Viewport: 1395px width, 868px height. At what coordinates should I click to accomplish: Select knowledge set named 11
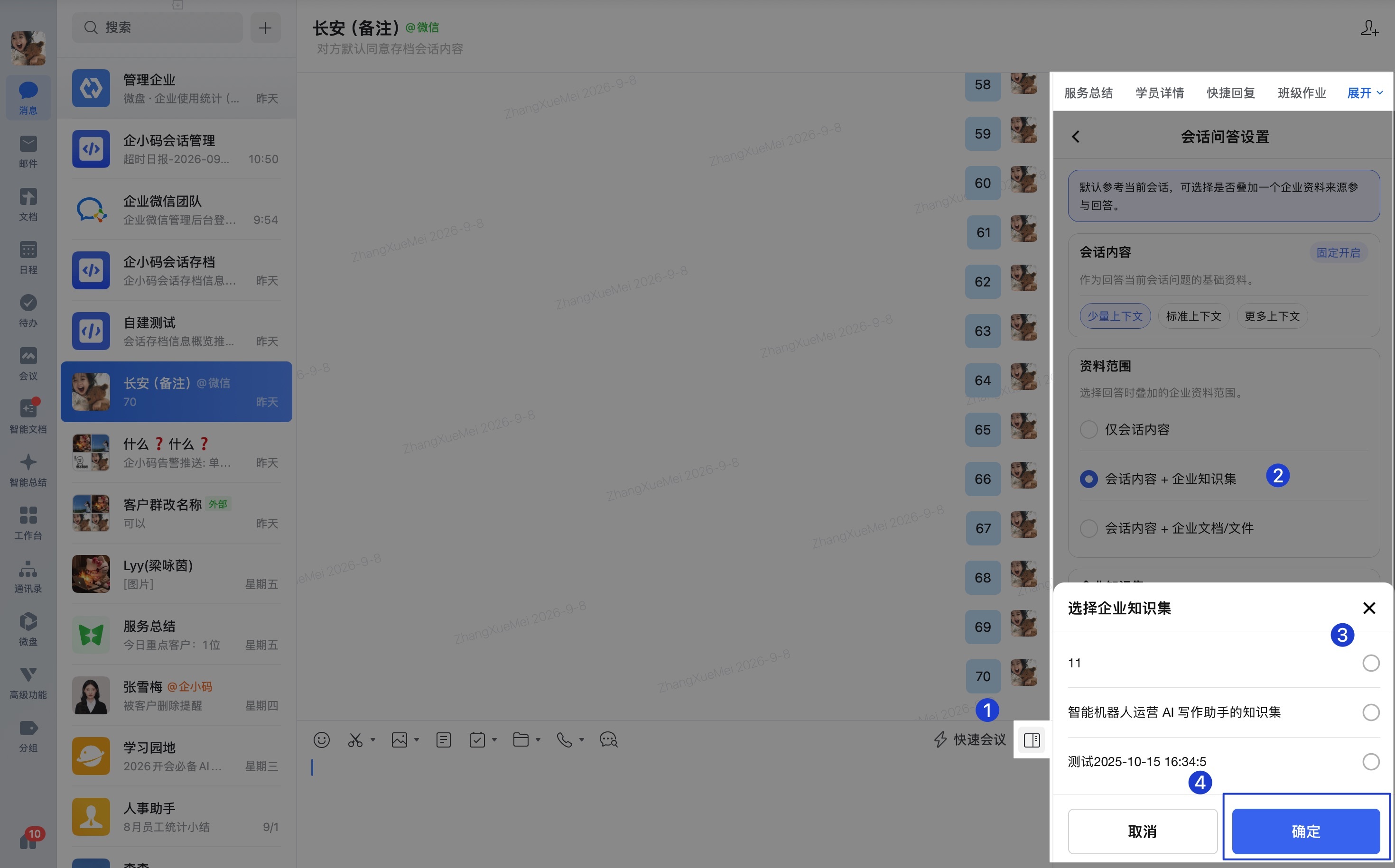(1370, 663)
